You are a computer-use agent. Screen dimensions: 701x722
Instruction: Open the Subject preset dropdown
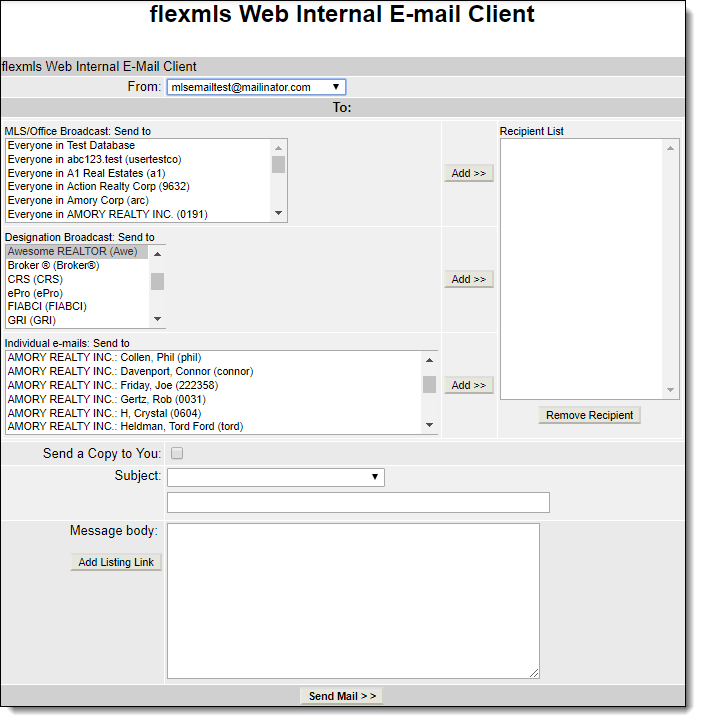pos(275,477)
